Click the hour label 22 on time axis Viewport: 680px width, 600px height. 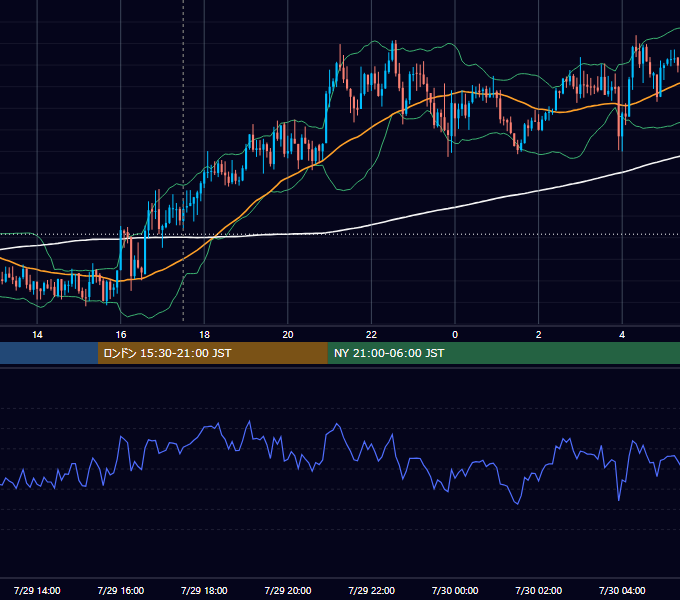(371, 335)
